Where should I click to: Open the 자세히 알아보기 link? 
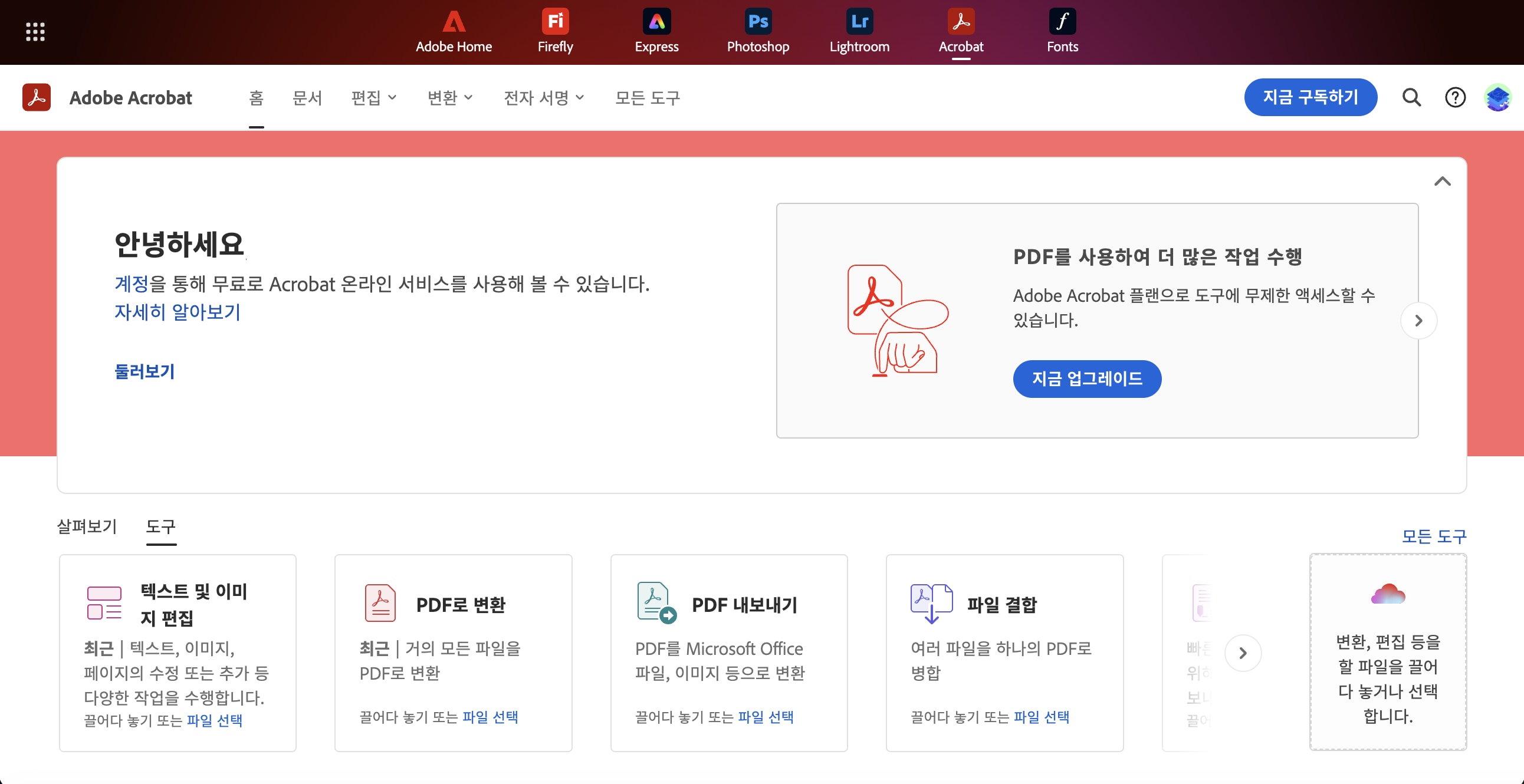pos(178,312)
